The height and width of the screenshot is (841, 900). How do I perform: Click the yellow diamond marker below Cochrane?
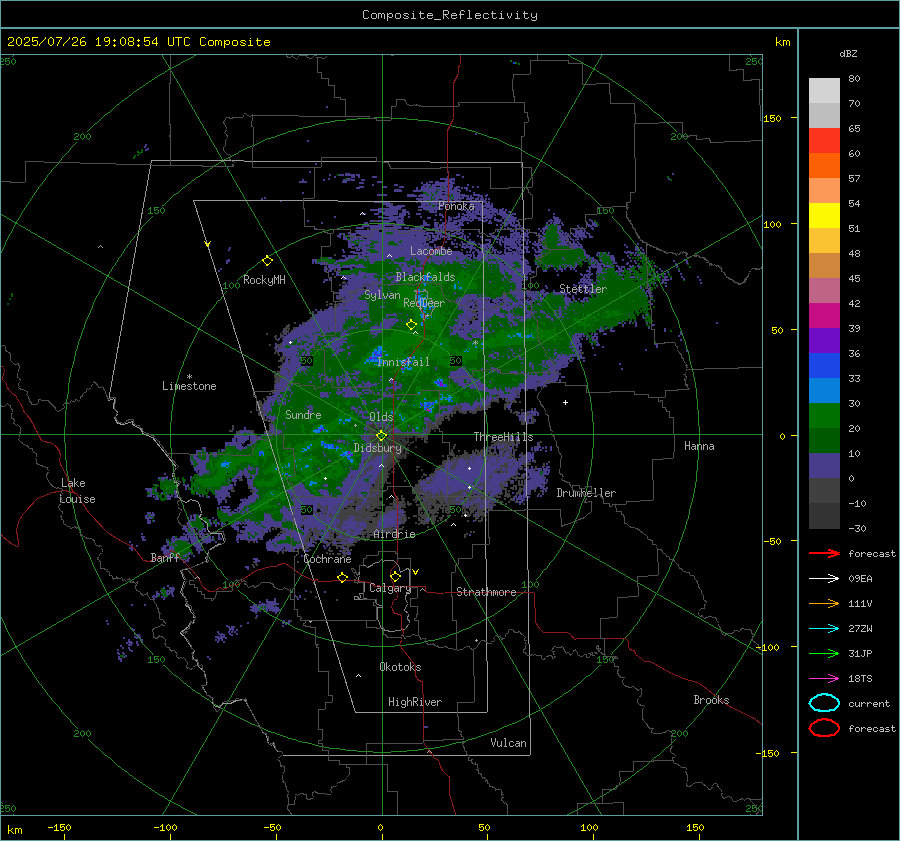point(342,577)
